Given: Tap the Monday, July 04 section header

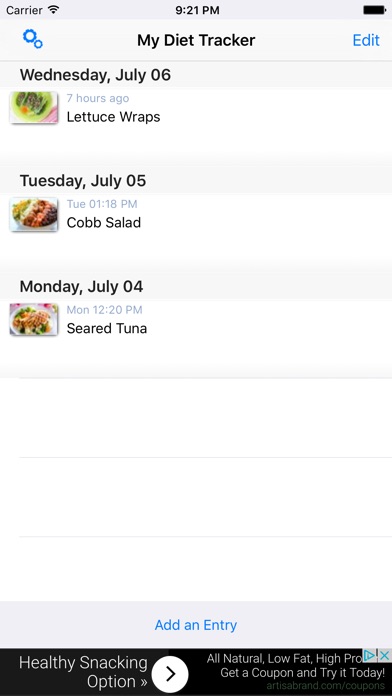Looking at the screenshot, I should pyautogui.click(x=196, y=286).
